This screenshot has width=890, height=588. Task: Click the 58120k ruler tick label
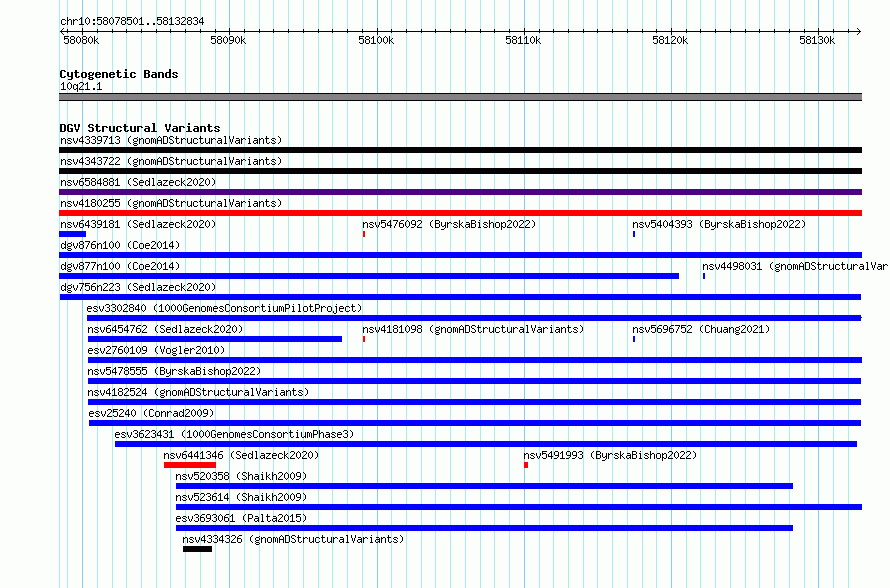click(670, 40)
